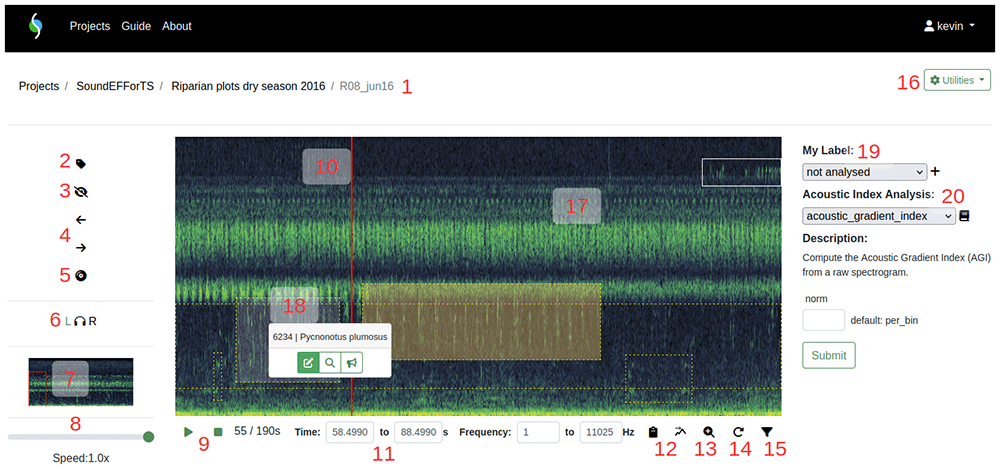Add a new label with plus icon
Viewport: 1000px width, 469px height.
[x=936, y=171]
